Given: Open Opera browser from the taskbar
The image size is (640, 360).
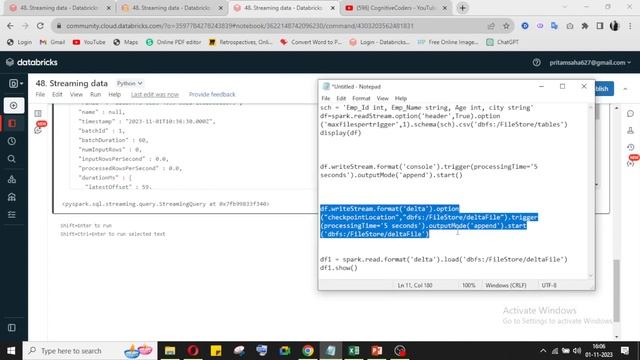Looking at the screenshot, I should tap(193, 351).
